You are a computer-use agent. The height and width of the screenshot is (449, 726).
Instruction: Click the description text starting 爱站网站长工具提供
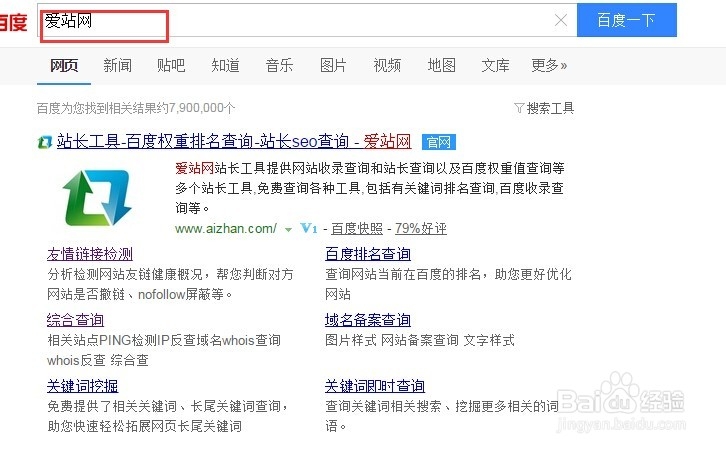click(x=369, y=188)
